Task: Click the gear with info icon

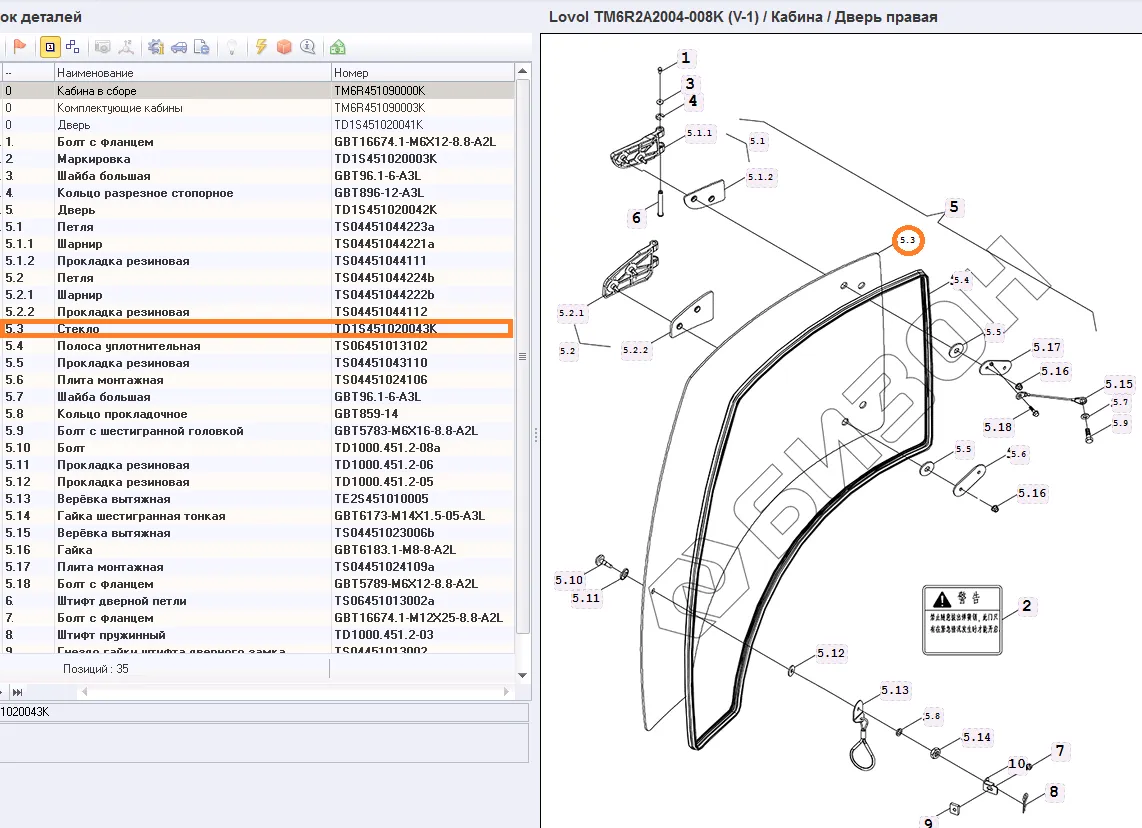Action: click(x=155, y=47)
